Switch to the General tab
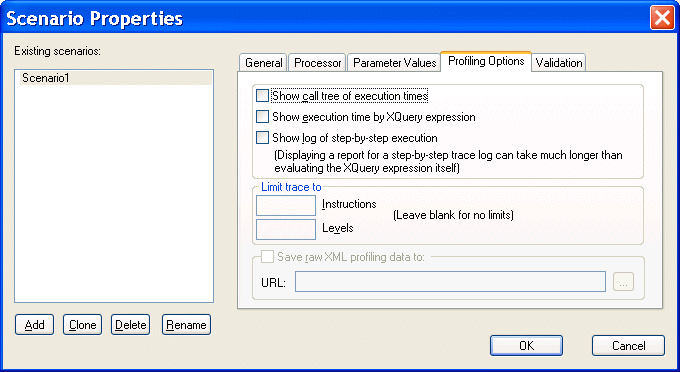The width and height of the screenshot is (680, 372). click(263, 63)
